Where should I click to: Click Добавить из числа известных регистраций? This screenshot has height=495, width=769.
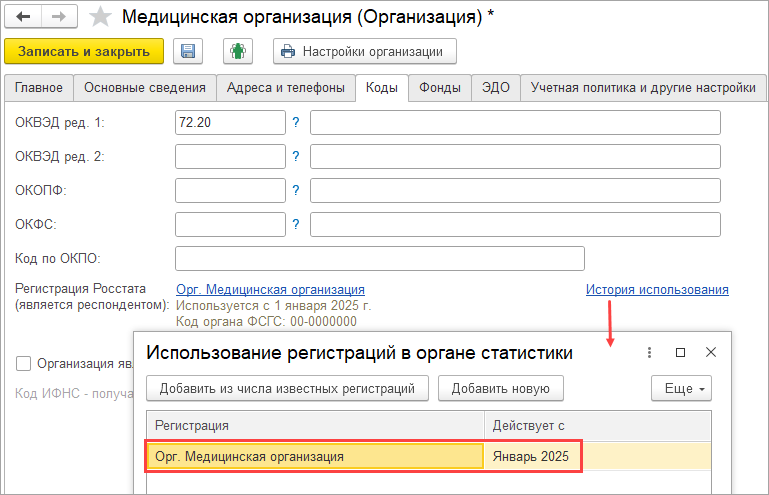(x=287, y=389)
